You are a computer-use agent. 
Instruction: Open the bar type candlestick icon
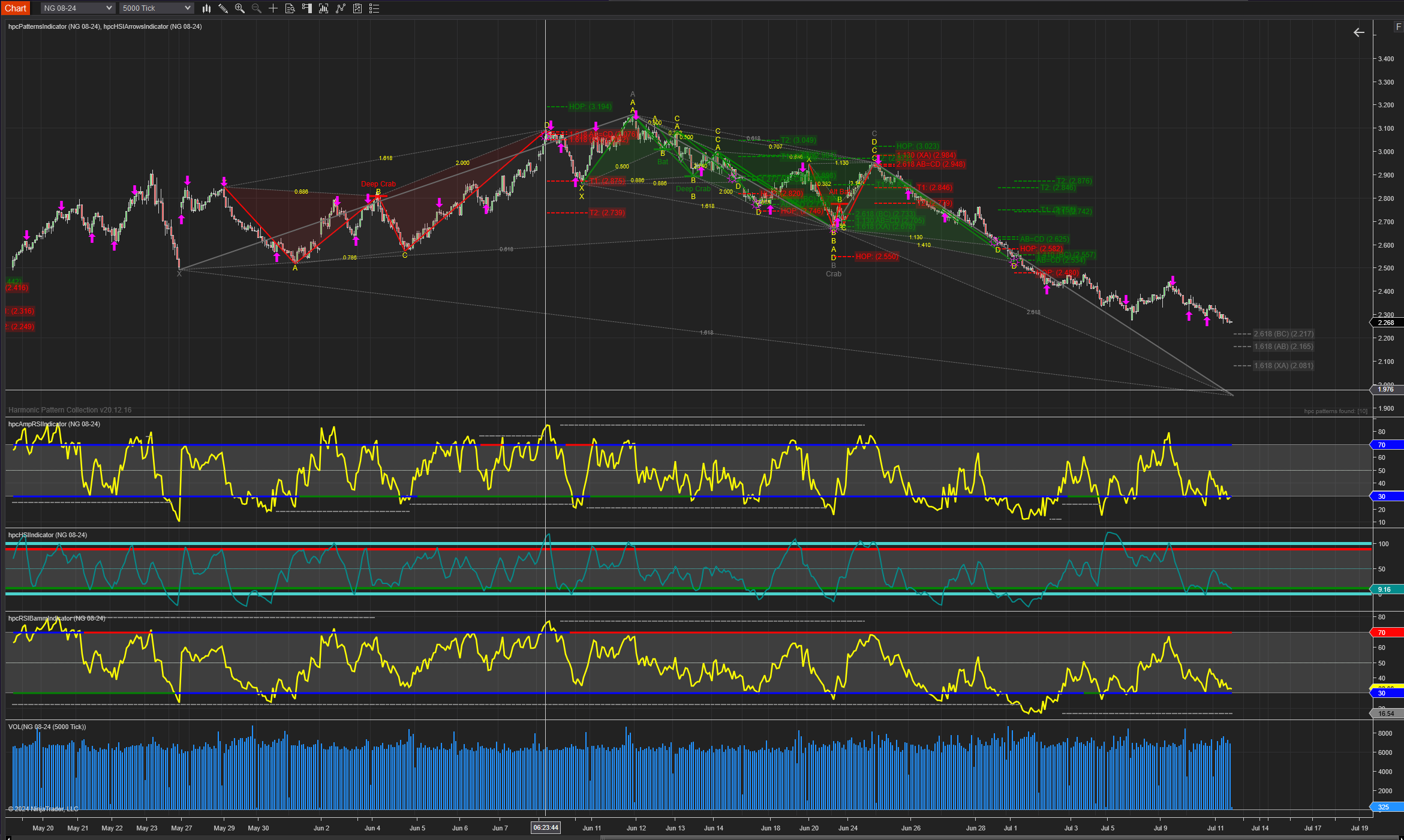(206, 8)
